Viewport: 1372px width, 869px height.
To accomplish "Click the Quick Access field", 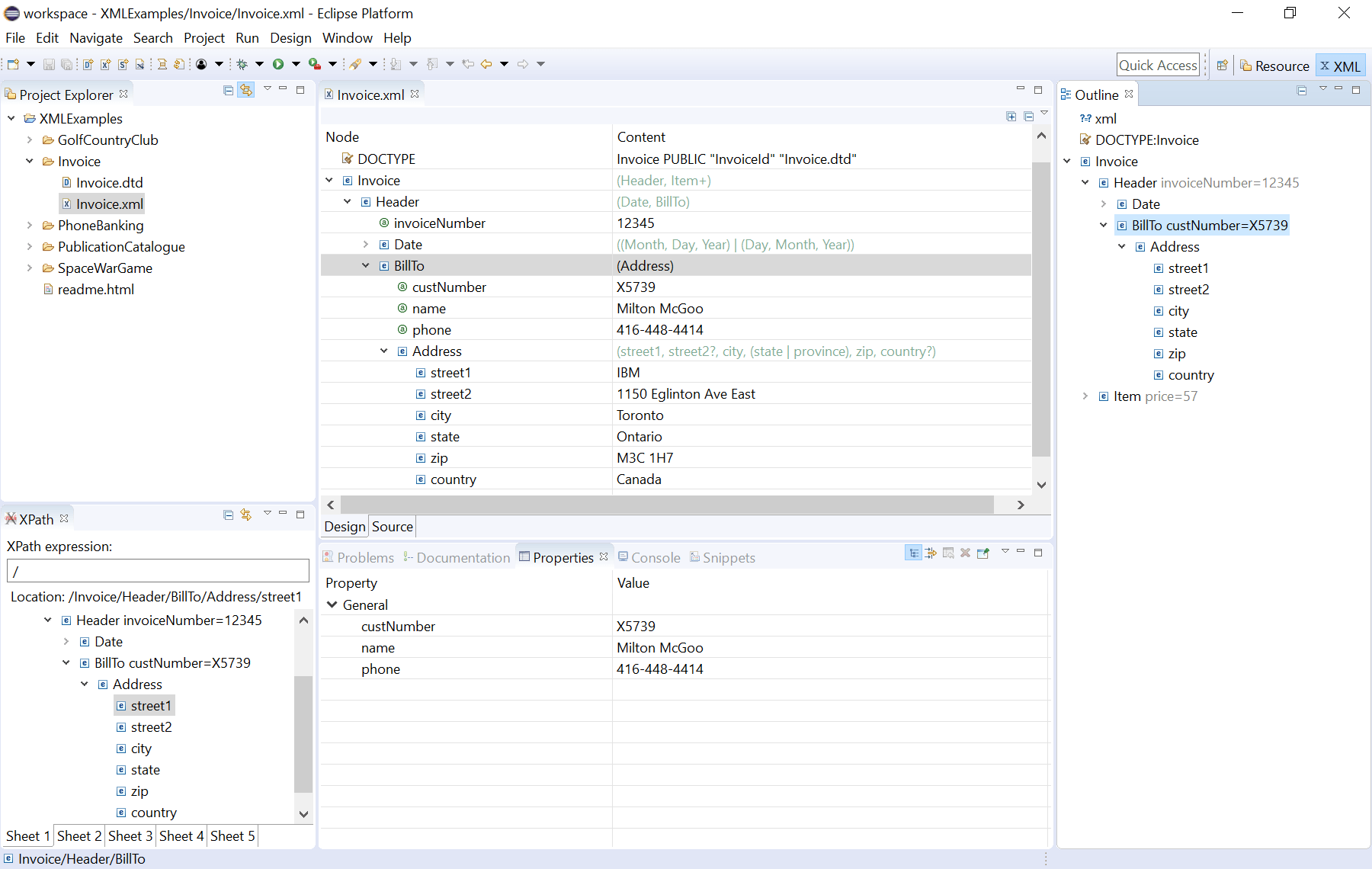I will coord(1158,64).
